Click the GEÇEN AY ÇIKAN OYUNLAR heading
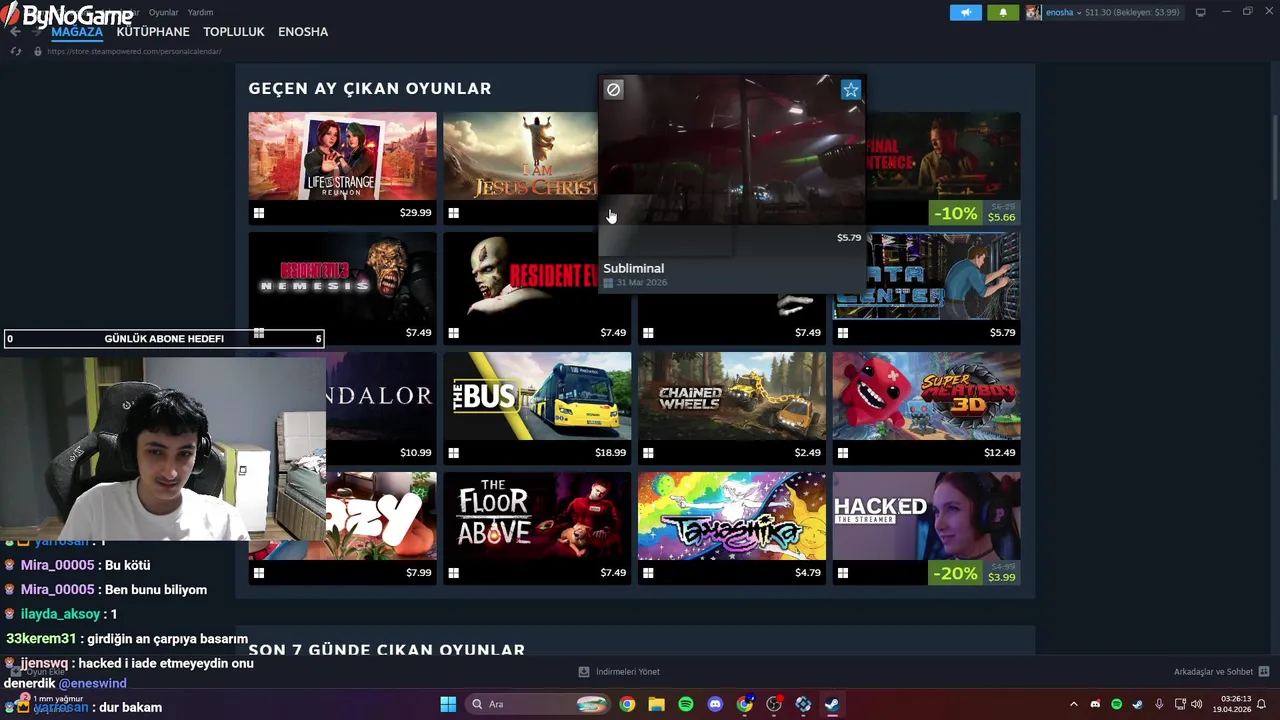The width and height of the screenshot is (1280, 720). 370,88
